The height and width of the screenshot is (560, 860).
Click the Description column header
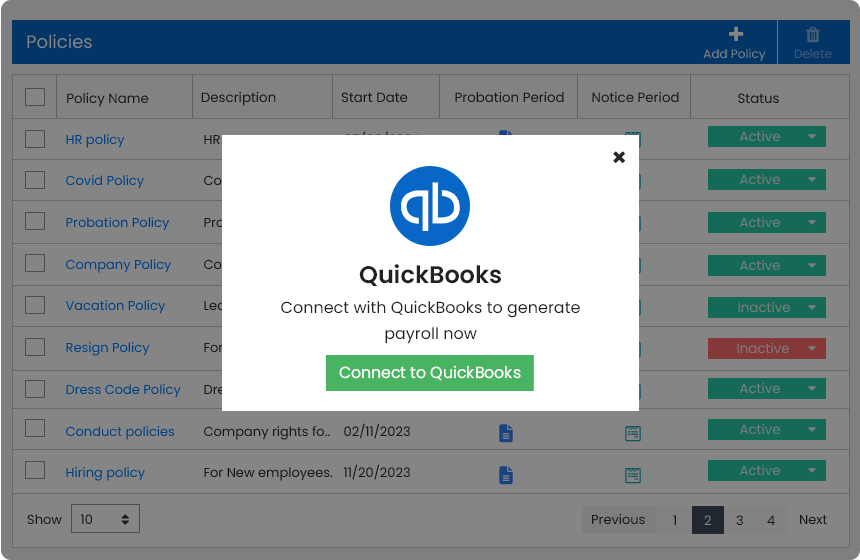[238, 97]
